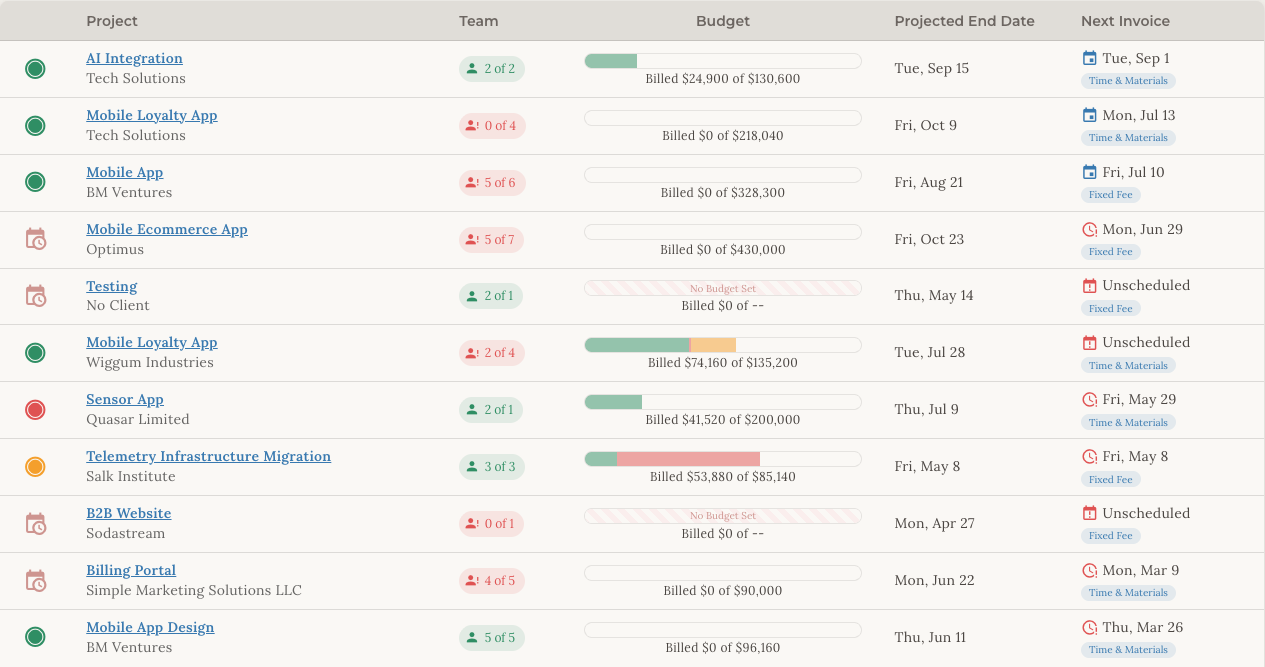Open the AI Integration project link
The height and width of the screenshot is (667, 1265).
(134, 58)
